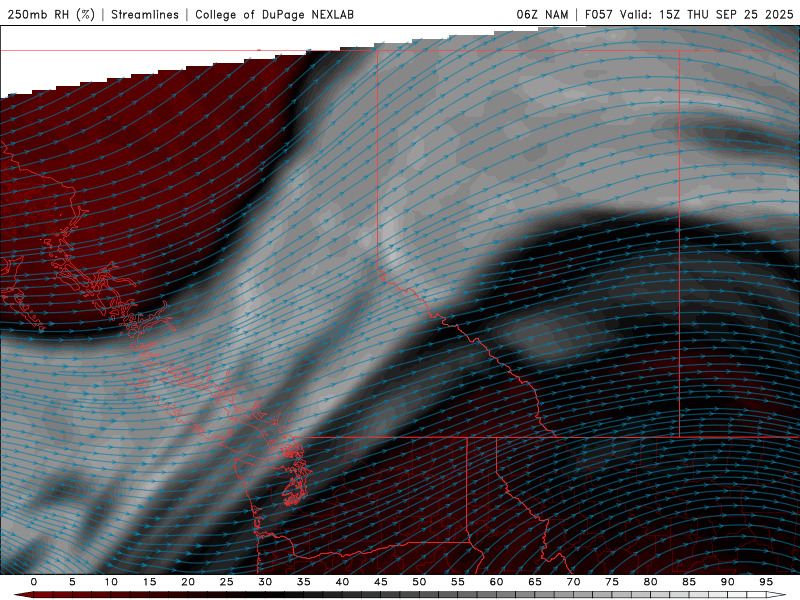Click the colorbar label "75"
This screenshot has height=600, width=800.
pyautogui.click(x=612, y=582)
